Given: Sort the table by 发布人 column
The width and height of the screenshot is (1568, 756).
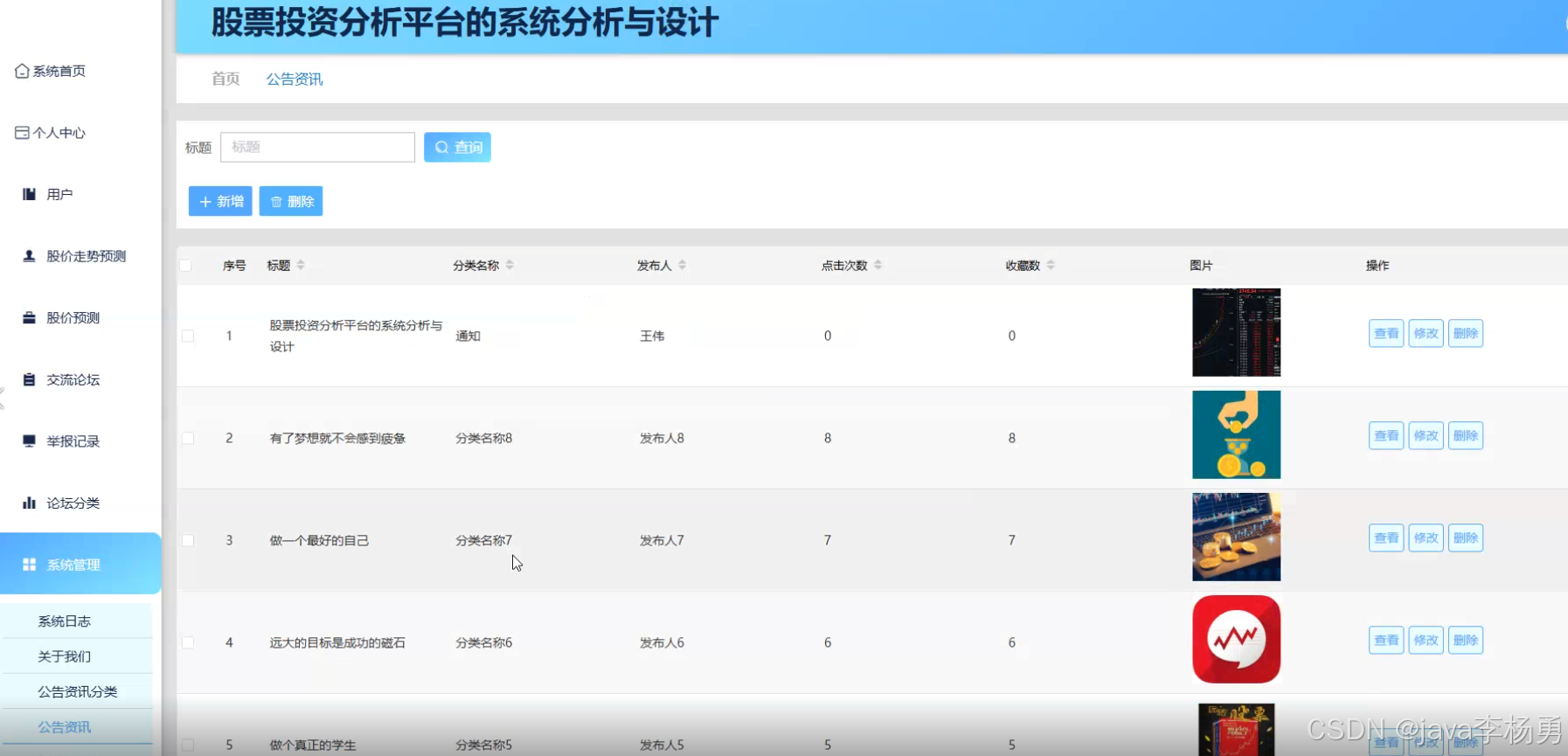Looking at the screenshot, I should coord(682,265).
